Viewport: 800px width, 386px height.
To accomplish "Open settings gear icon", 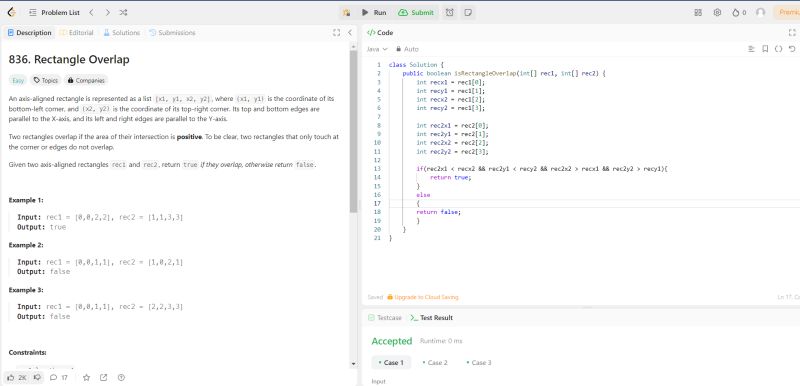I will (x=717, y=13).
